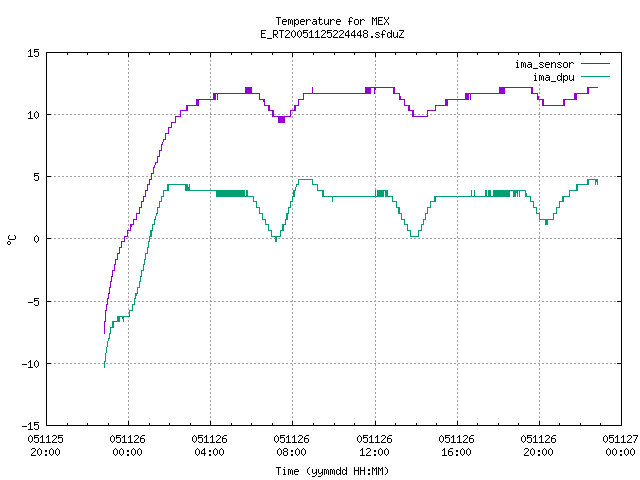This screenshot has height=480, width=640.
Task: Click the chart title 'Temperature for MEX'
Action: coord(332,21)
